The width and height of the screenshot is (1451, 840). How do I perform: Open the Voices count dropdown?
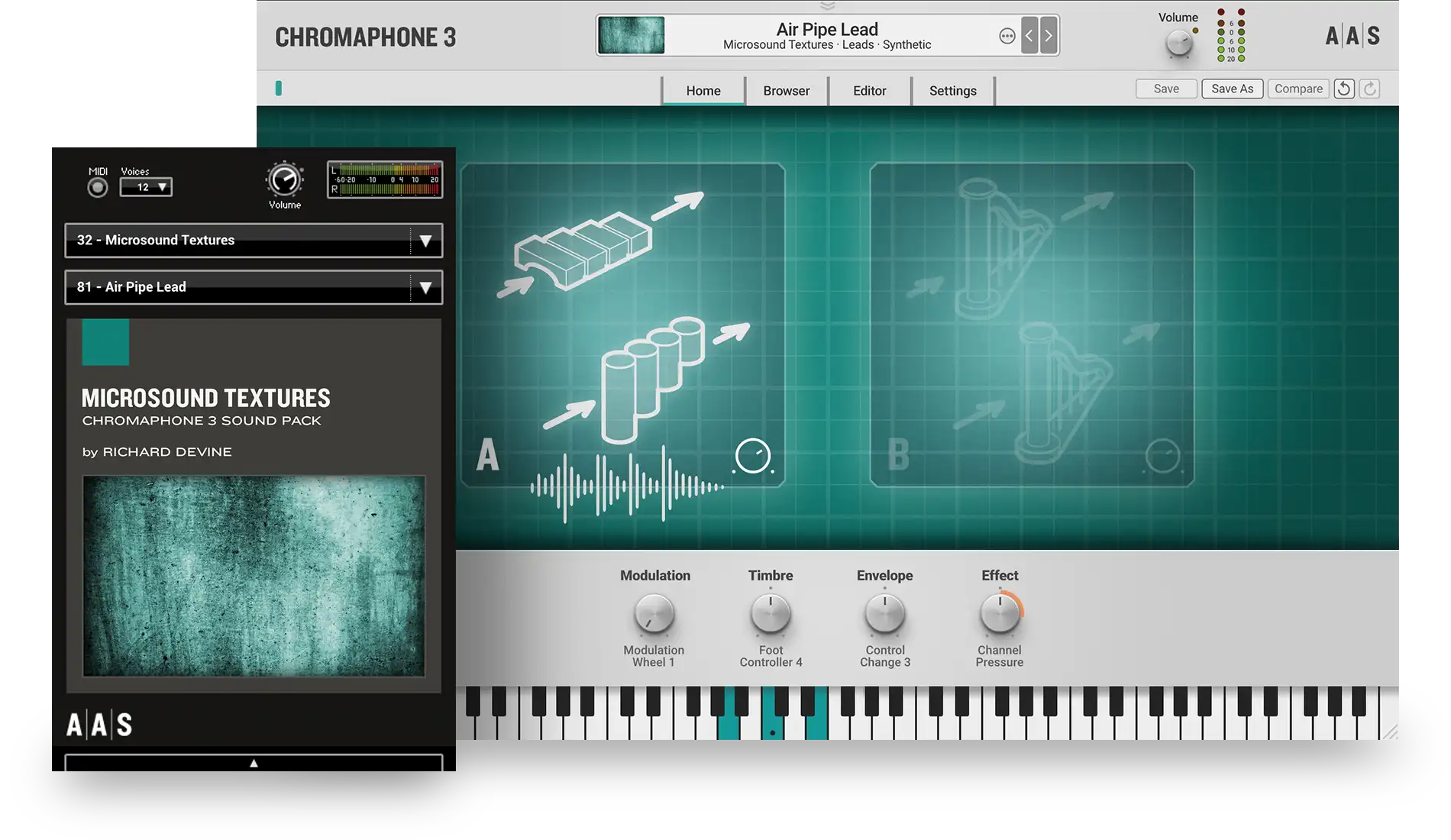pyautogui.click(x=146, y=187)
